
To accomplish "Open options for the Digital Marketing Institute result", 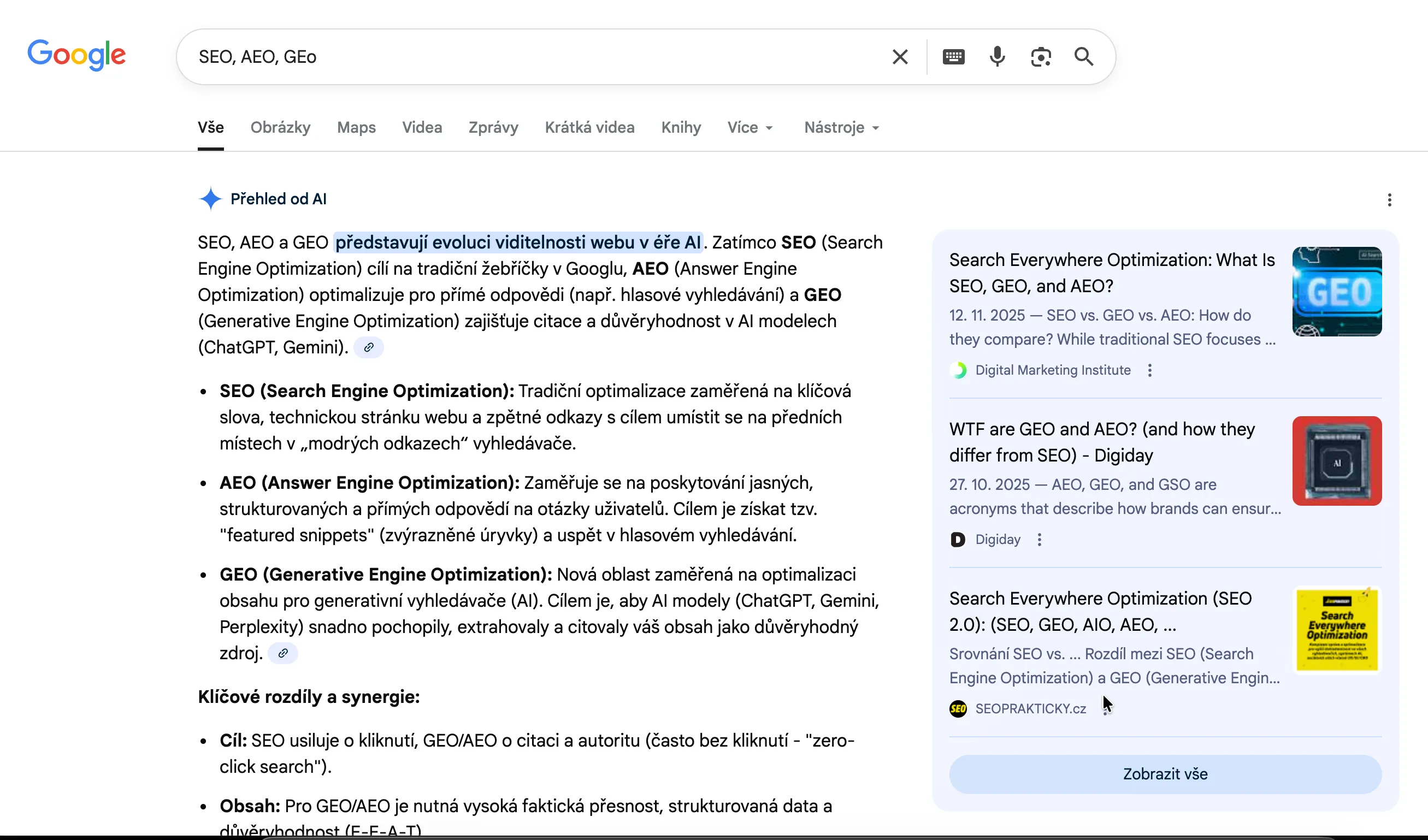I will [1150, 370].
